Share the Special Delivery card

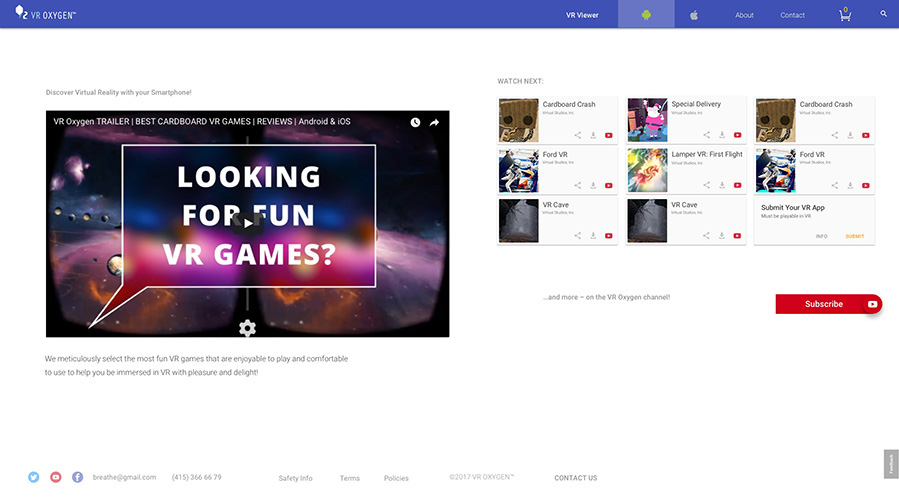(x=706, y=135)
